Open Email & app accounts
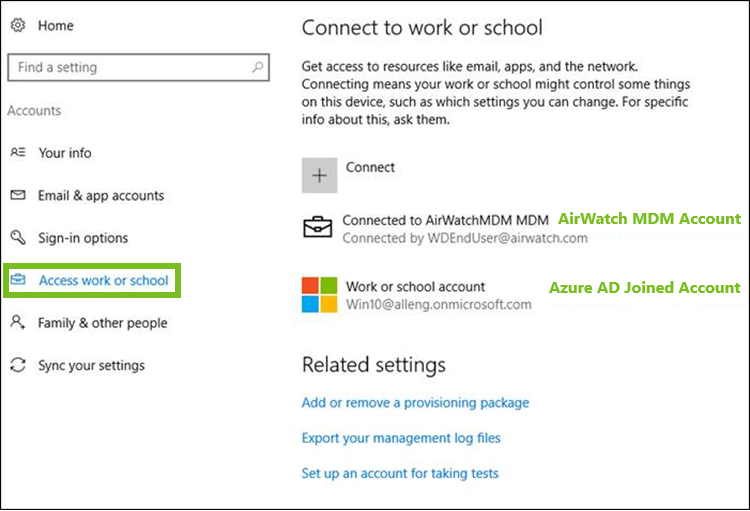 101,196
